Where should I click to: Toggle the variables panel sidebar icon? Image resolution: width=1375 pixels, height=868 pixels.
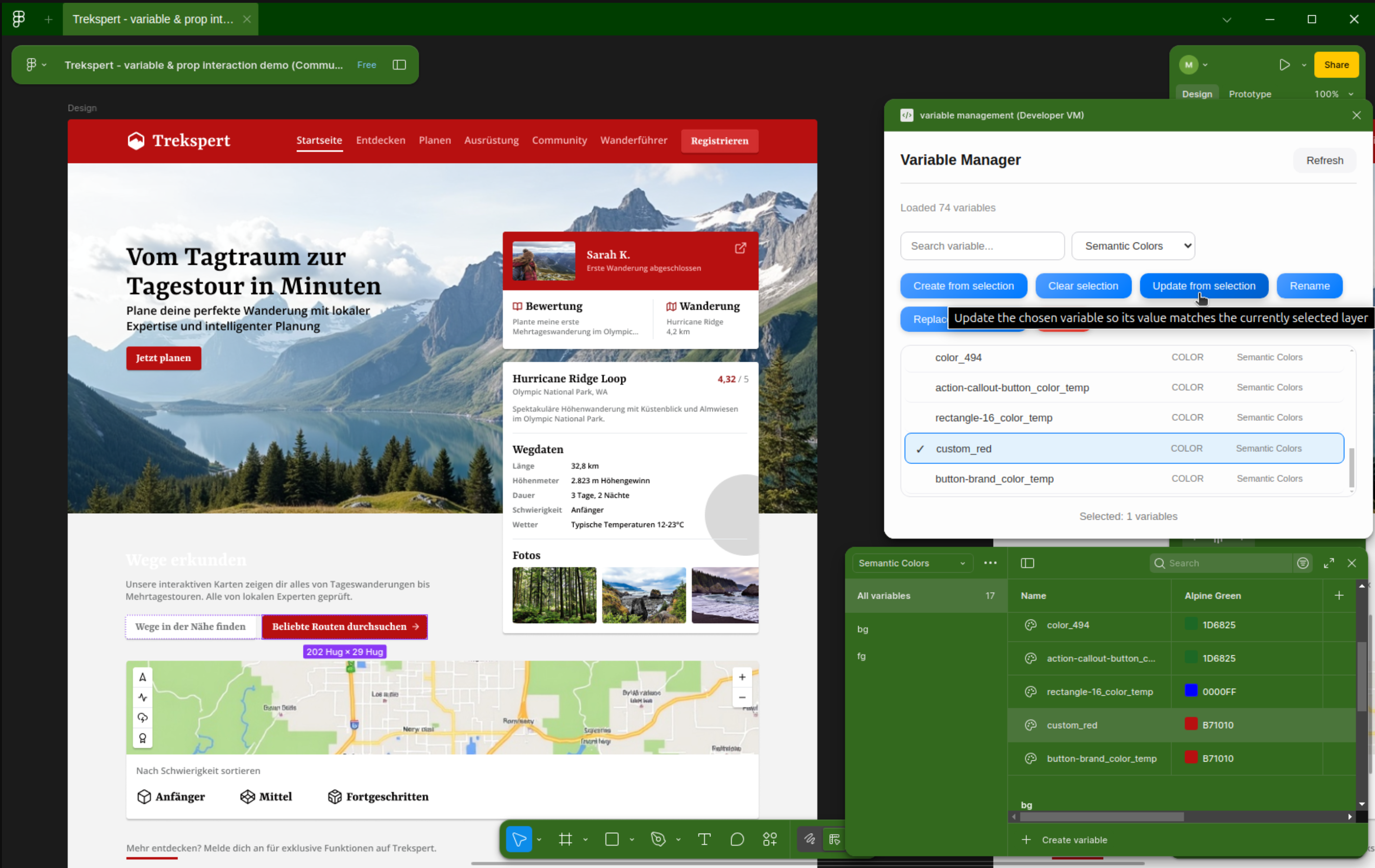tap(1027, 563)
